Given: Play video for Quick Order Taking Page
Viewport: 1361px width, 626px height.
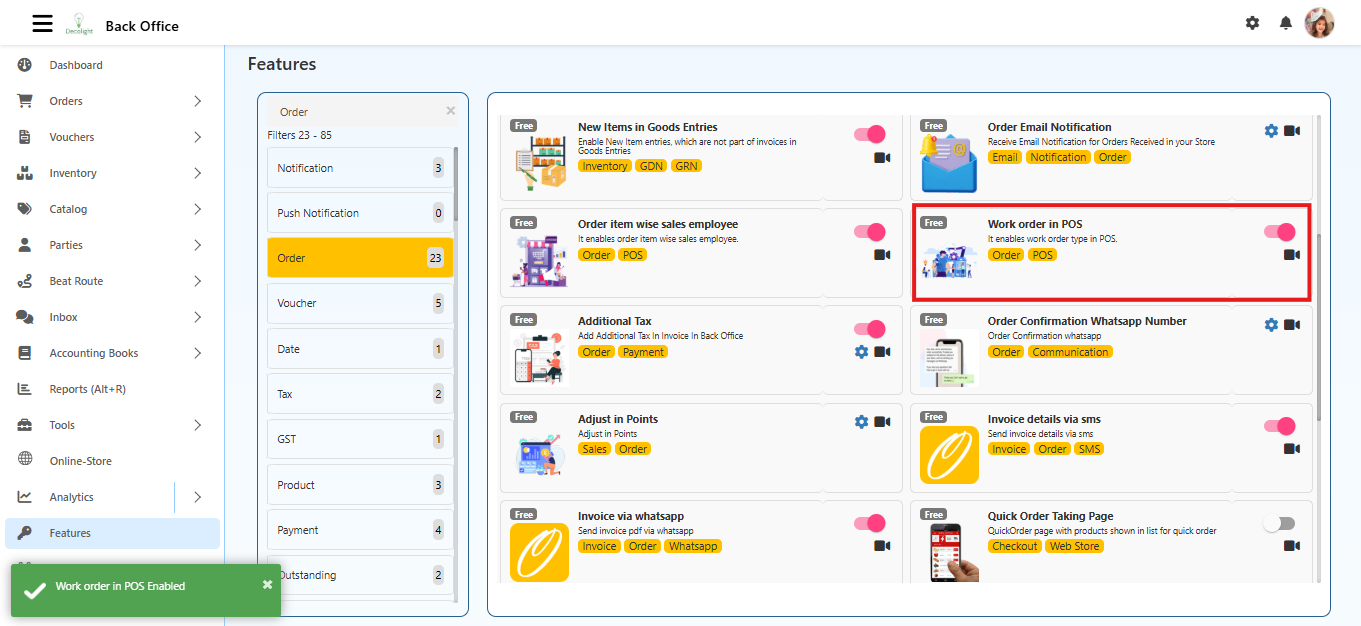Looking at the screenshot, I should 1292,546.
